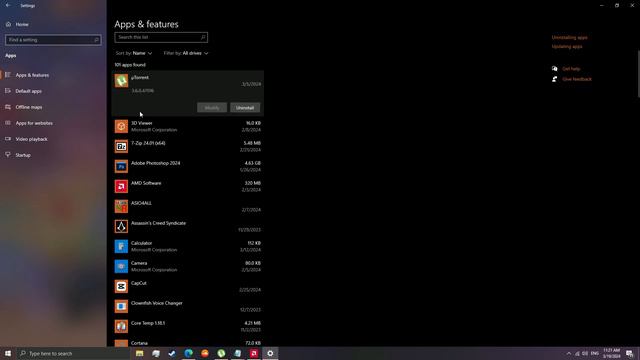The width and height of the screenshot is (640, 360).
Task: Click the Give feedback person icon
Action: pyautogui.click(x=554, y=79)
